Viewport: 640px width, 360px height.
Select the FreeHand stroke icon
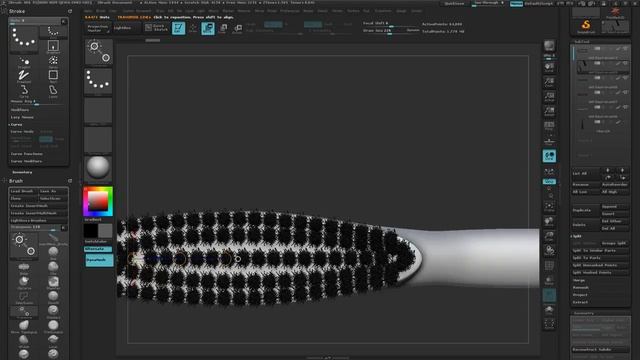24,76
